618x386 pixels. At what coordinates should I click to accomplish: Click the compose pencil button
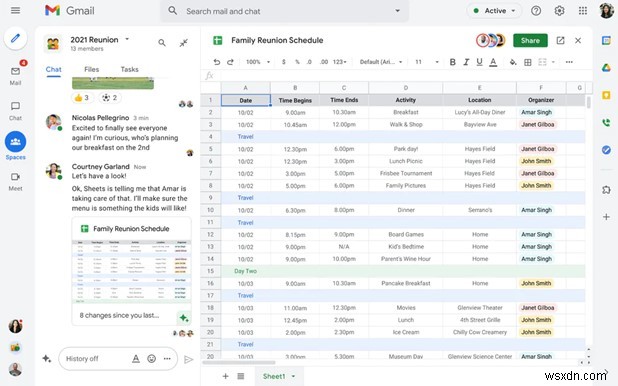pos(15,38)
